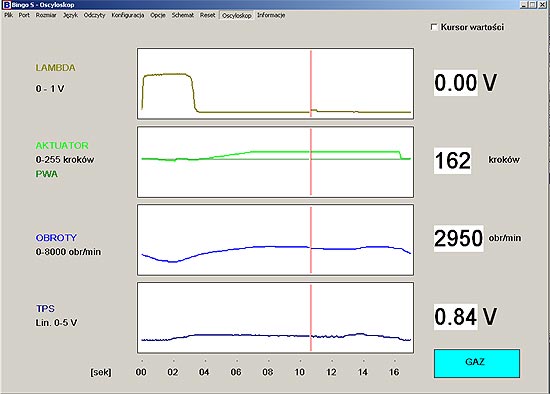Click the AKTUATOR channel label
550x394 pixels.
coord(62,145)
